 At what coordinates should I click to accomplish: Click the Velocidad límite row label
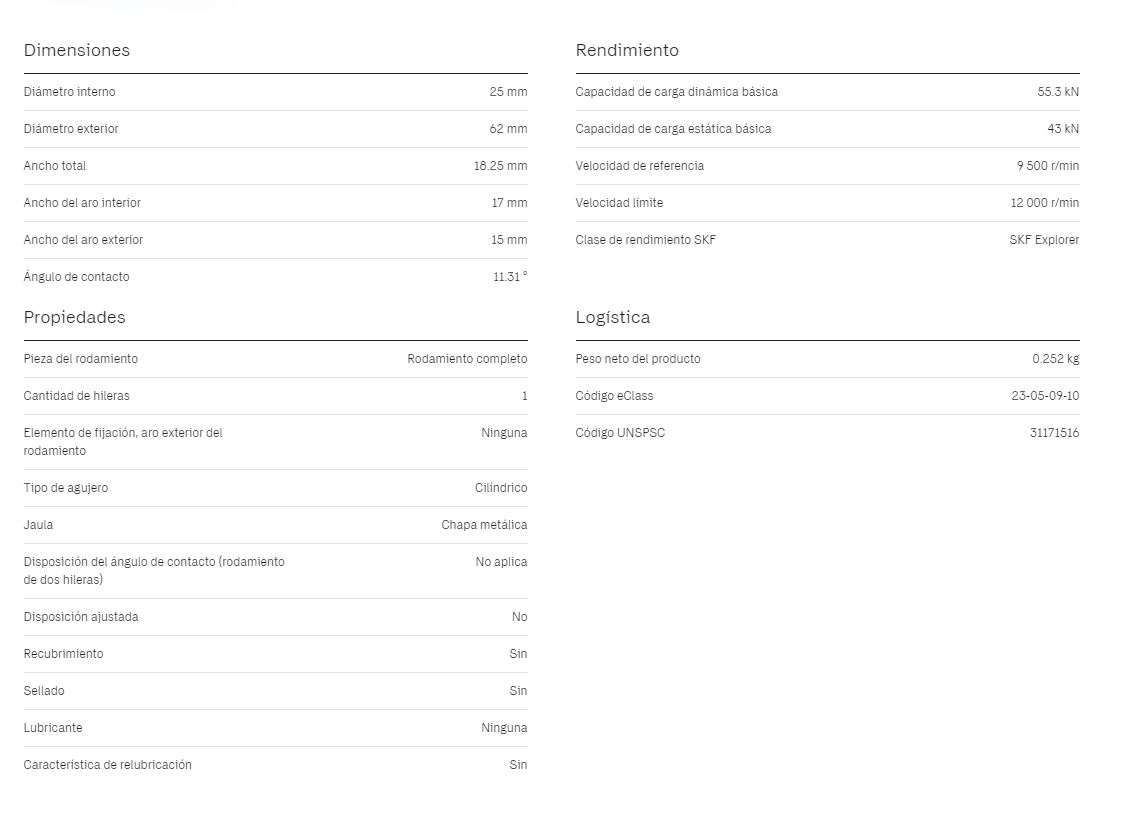[619, 203]
